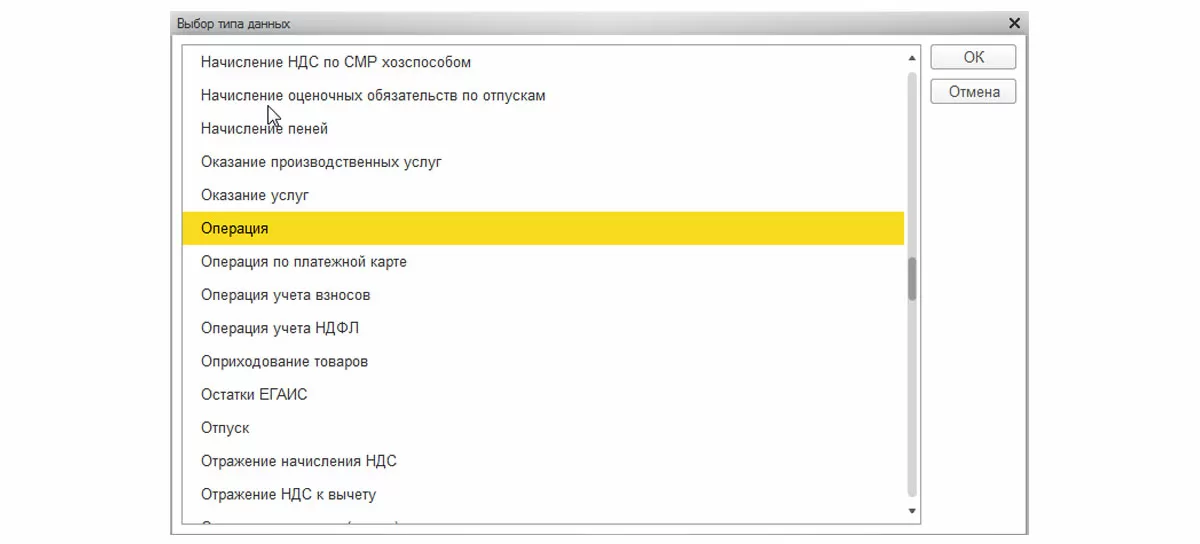Select Отражение НДС к вычету

(288, 494)
